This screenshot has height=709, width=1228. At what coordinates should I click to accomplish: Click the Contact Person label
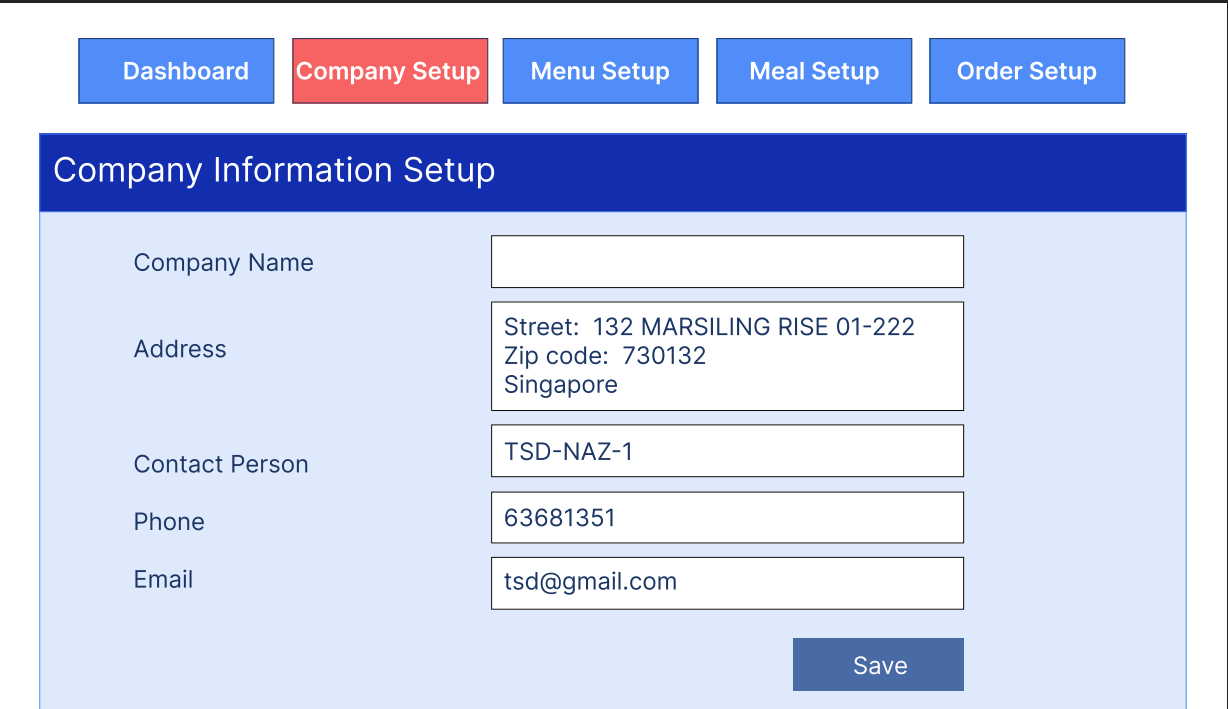pyautogui.click(x=221, y=464)
